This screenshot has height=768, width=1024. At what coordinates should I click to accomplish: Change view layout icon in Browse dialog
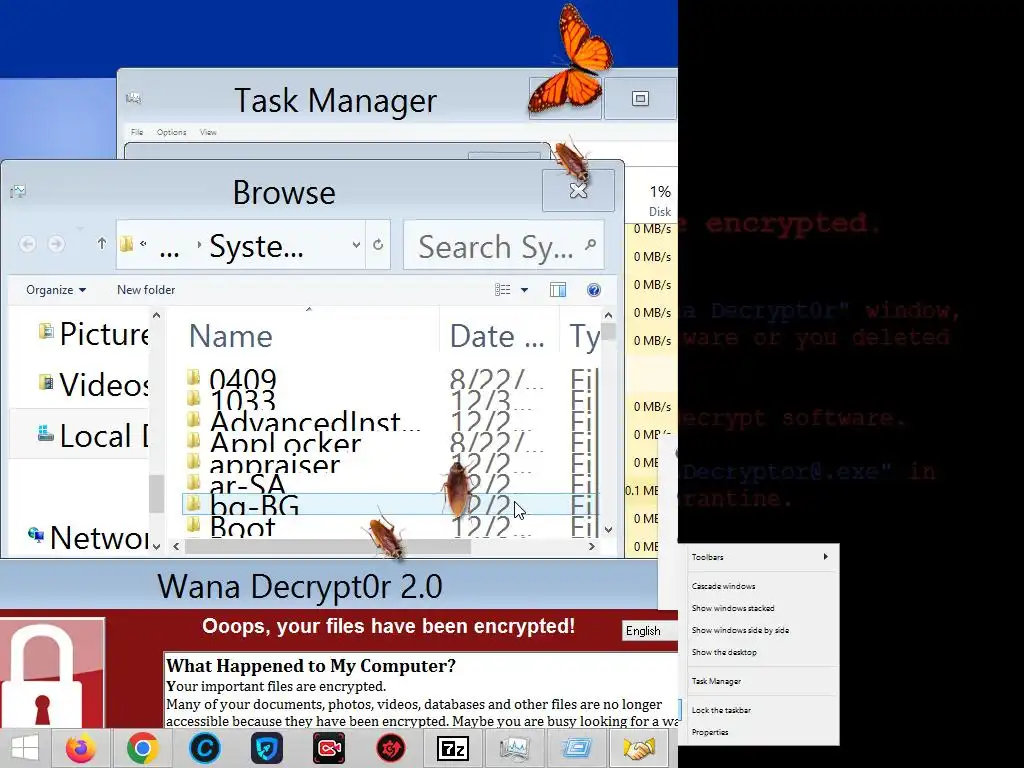point(502,290)
